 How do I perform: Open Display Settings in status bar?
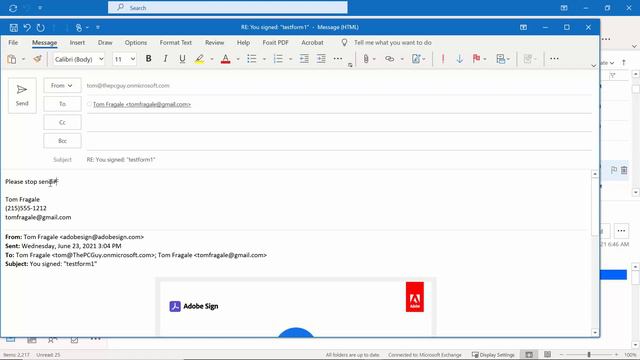[493, 355]
